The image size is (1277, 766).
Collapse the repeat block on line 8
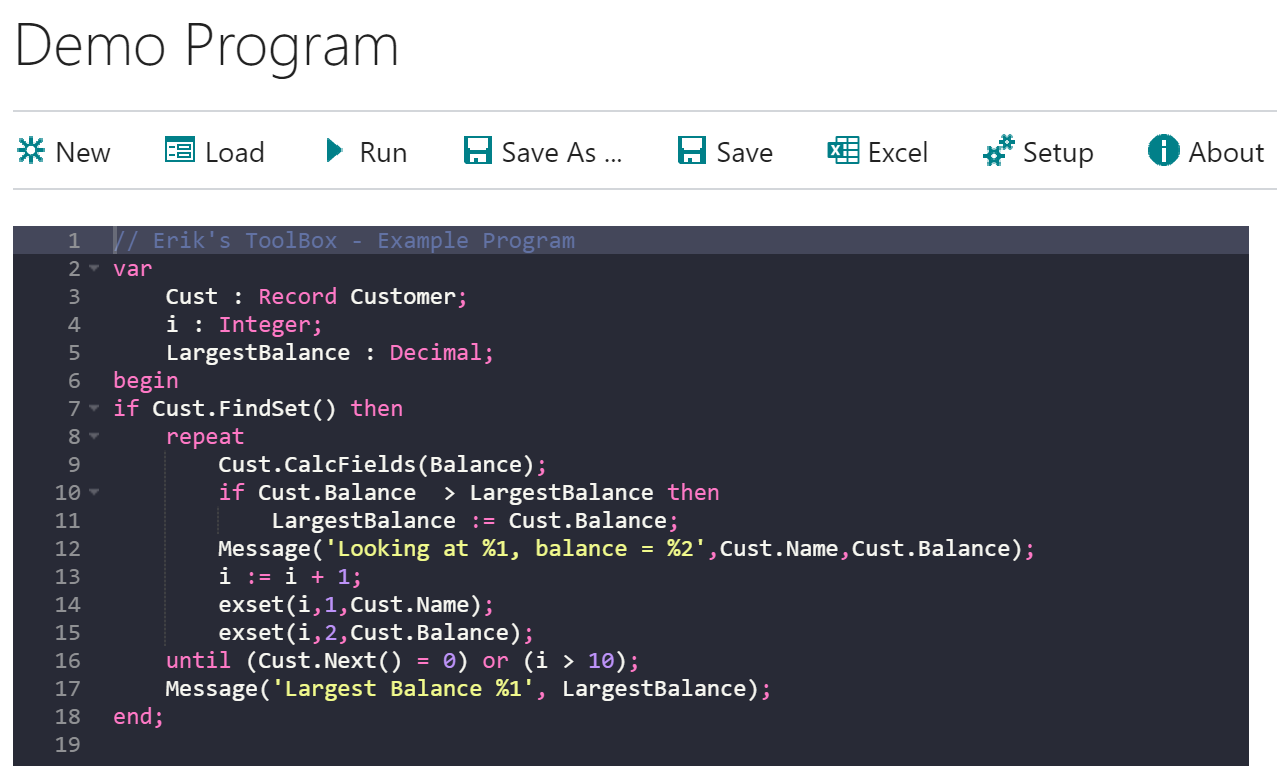coord(94,437)
